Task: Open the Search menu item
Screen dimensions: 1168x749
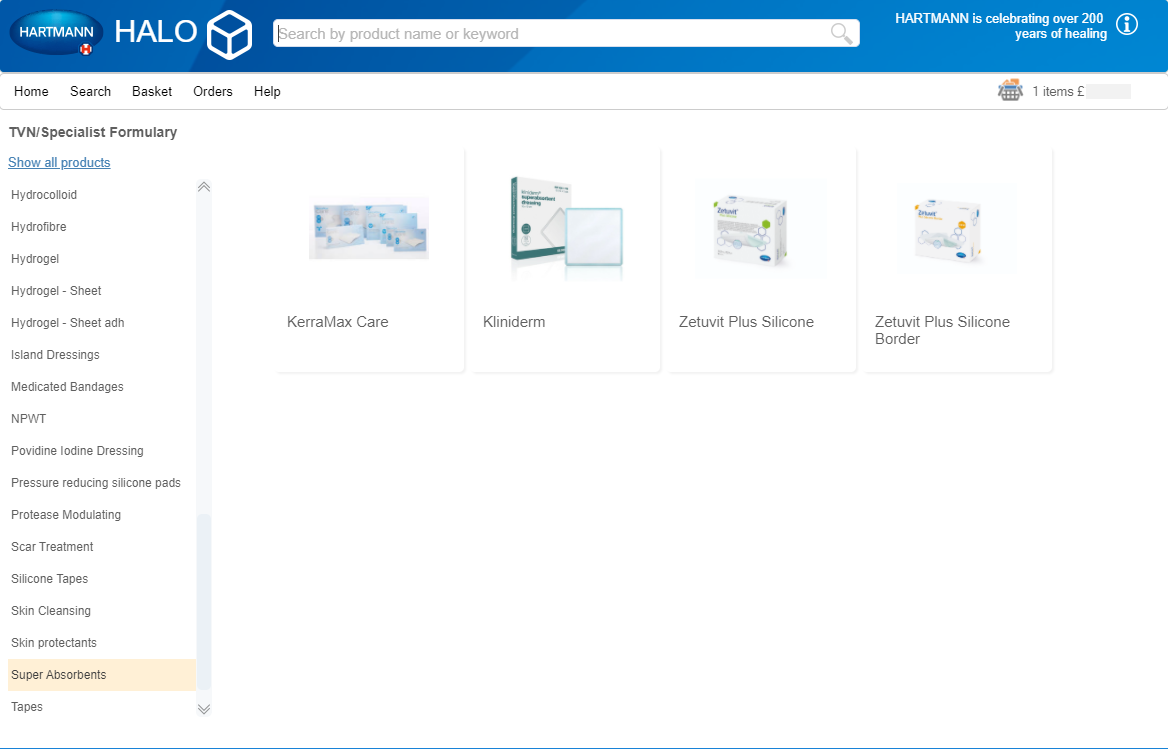Action: point(90,92)
